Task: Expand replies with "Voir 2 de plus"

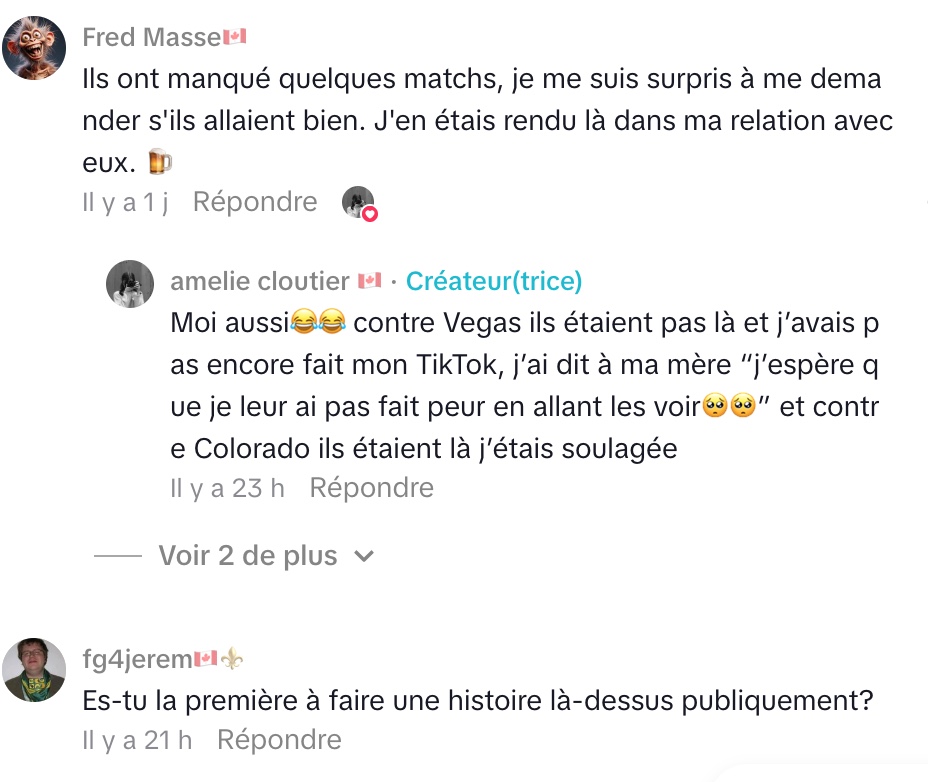Action: [247, 556]
